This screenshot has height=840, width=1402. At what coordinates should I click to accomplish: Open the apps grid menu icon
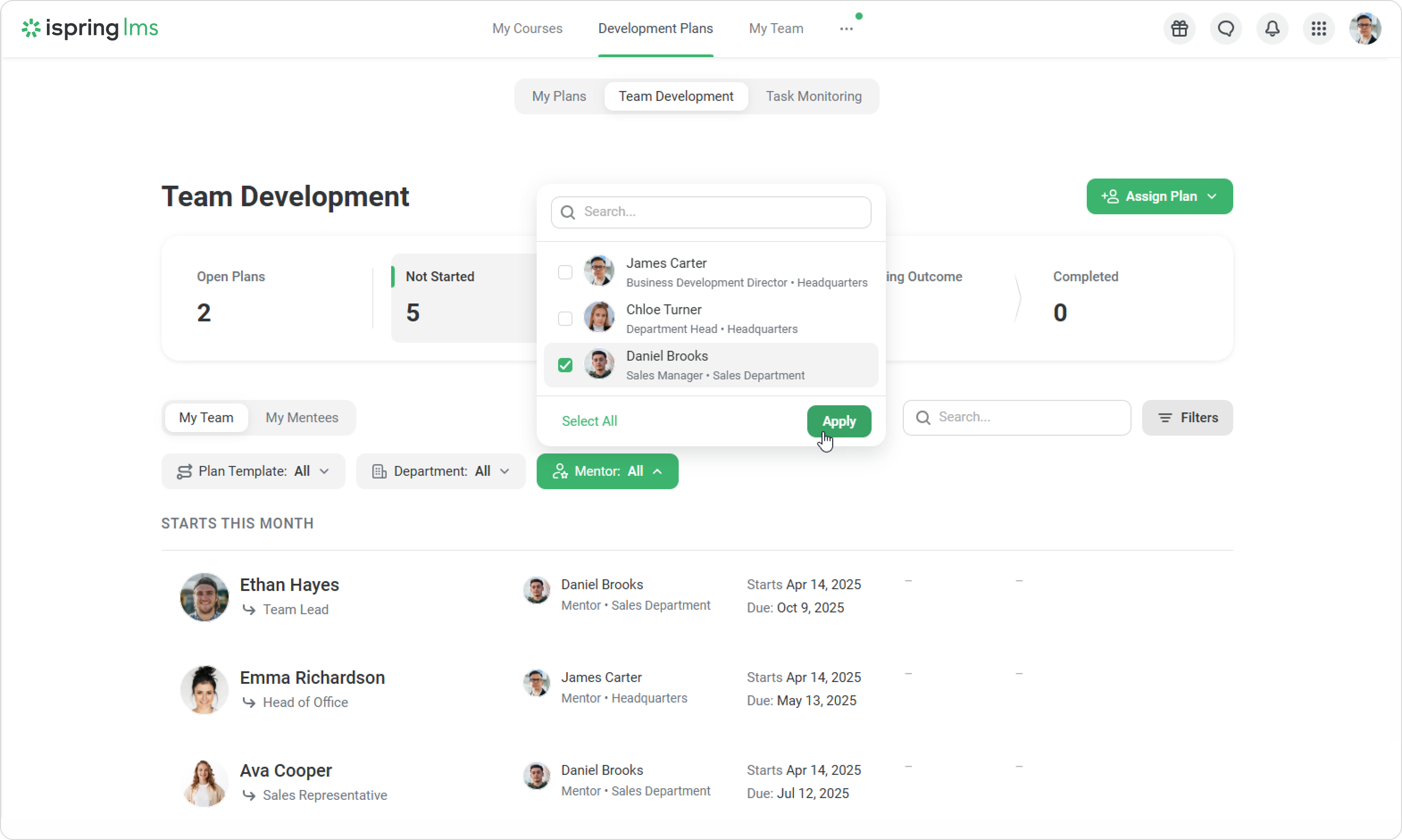[x=1319, y=28]
